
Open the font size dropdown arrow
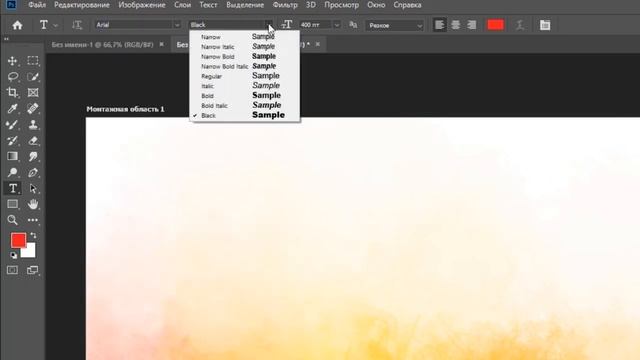click(x=337, y=25)
